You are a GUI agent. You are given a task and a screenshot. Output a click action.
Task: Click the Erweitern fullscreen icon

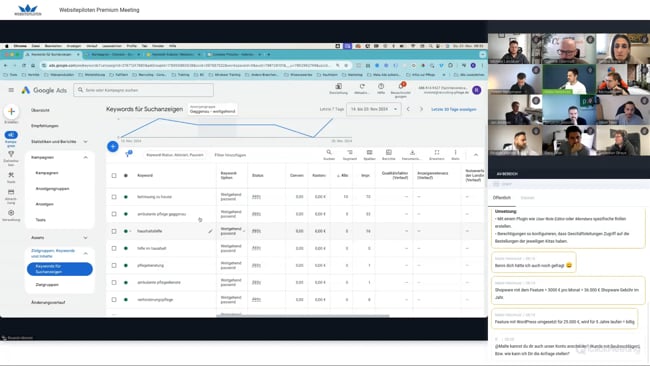pos(437,153)
